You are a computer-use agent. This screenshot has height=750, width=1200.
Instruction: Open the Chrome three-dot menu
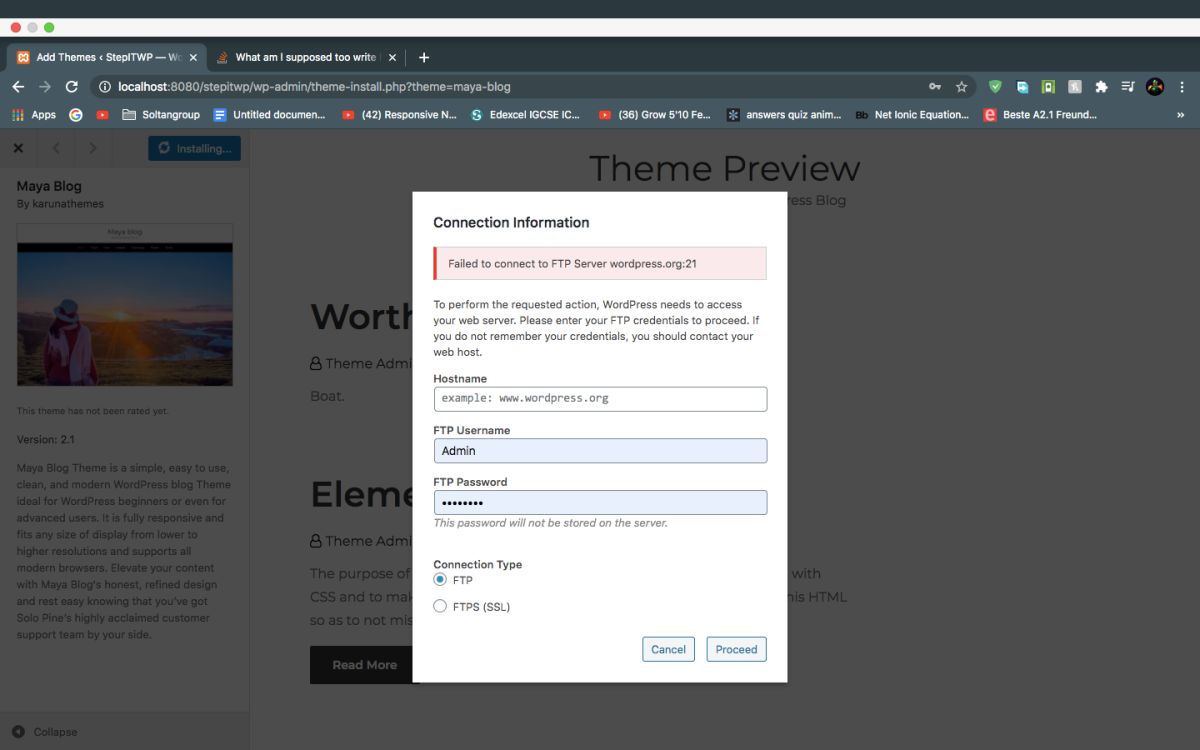(1182, 87)
